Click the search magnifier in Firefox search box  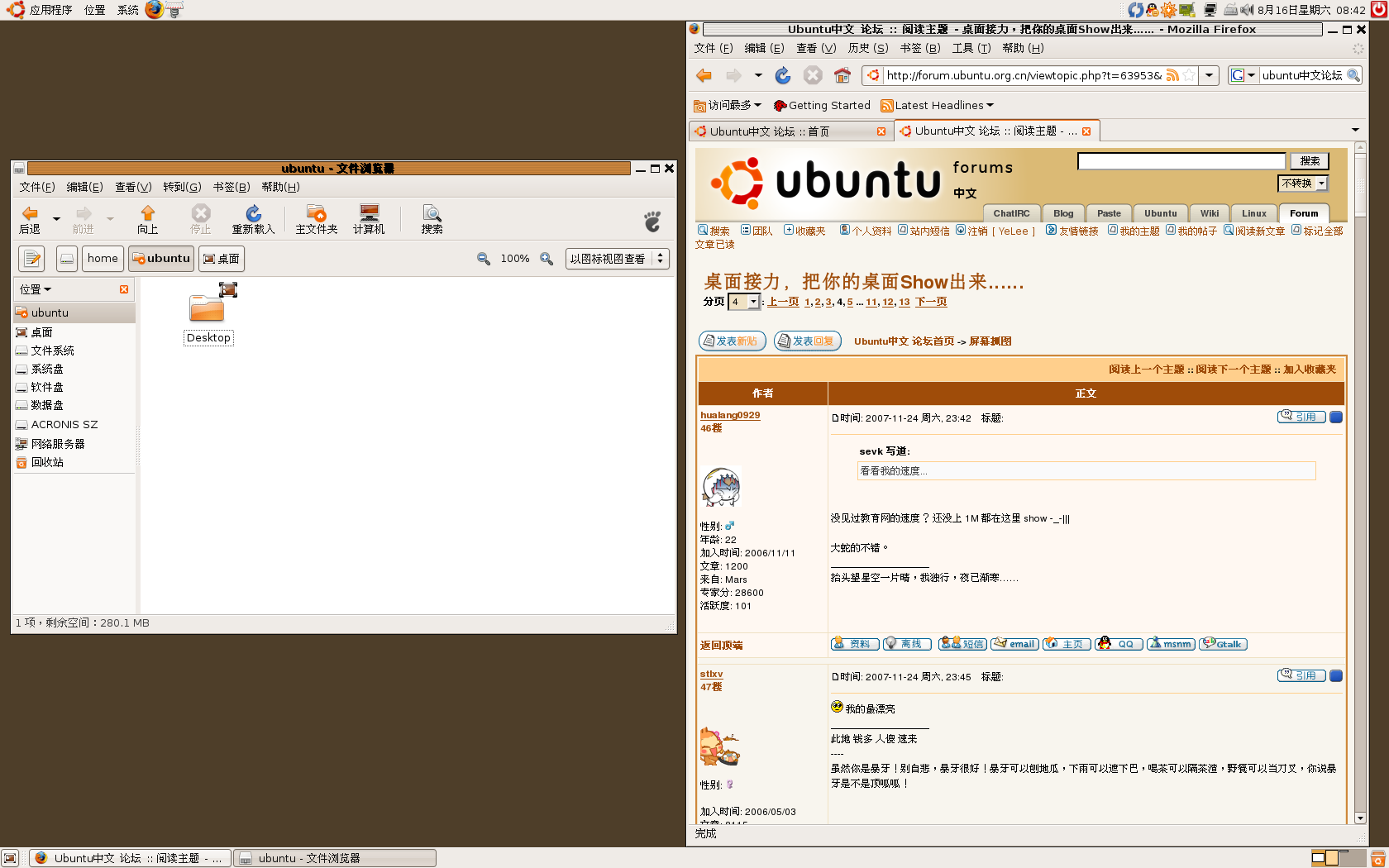coord(1353,75)
